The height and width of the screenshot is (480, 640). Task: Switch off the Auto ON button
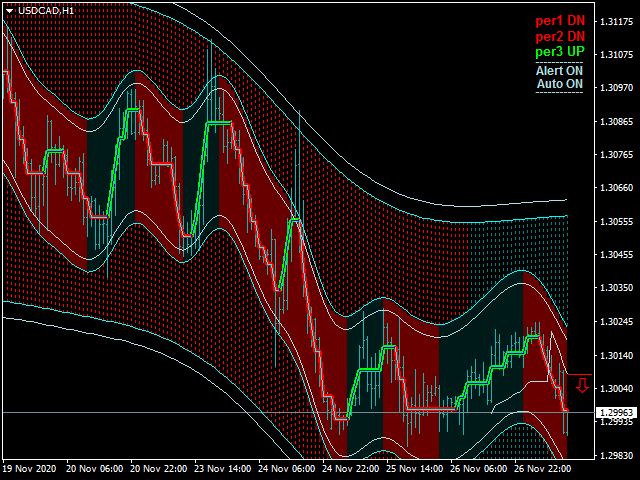[560, 84]
